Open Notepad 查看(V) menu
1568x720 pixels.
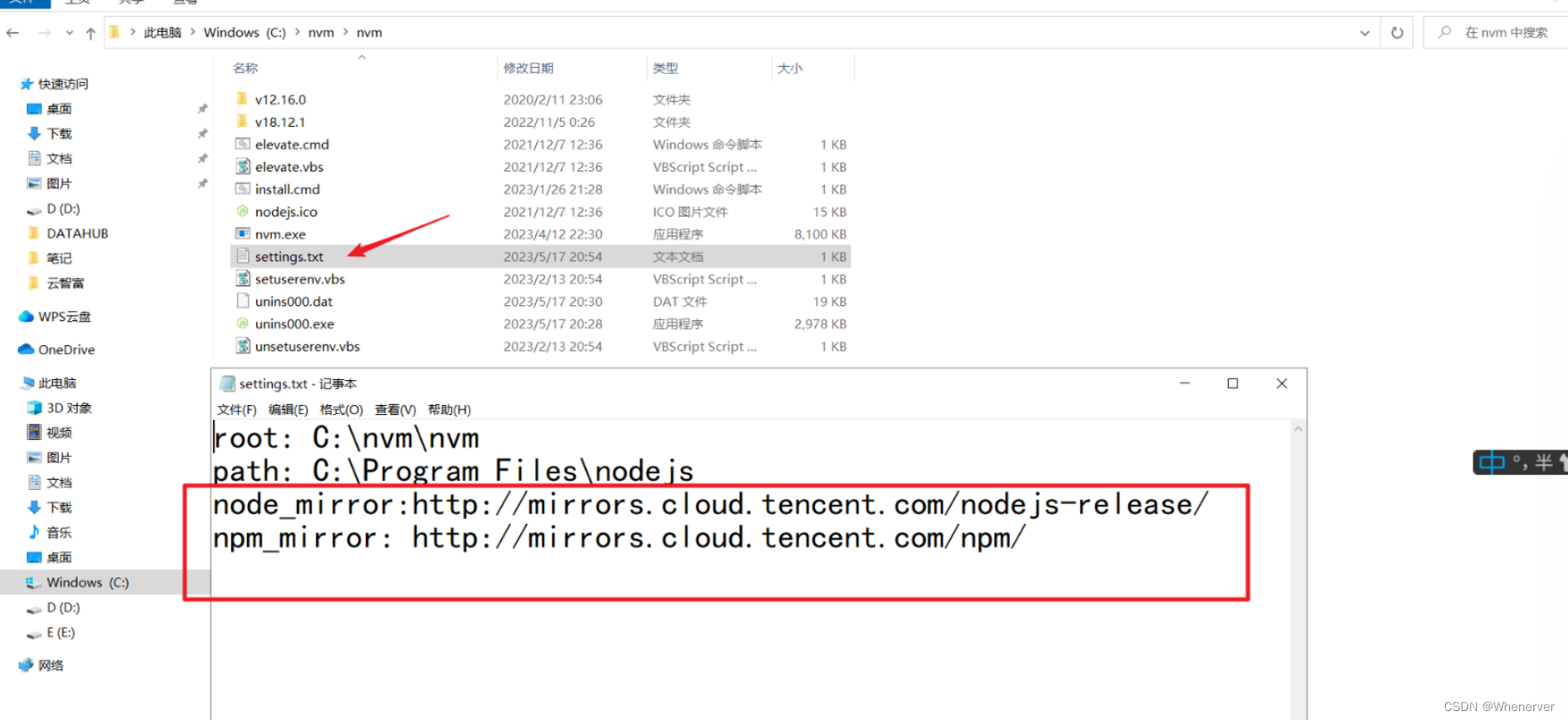click(x=395, y=410)
